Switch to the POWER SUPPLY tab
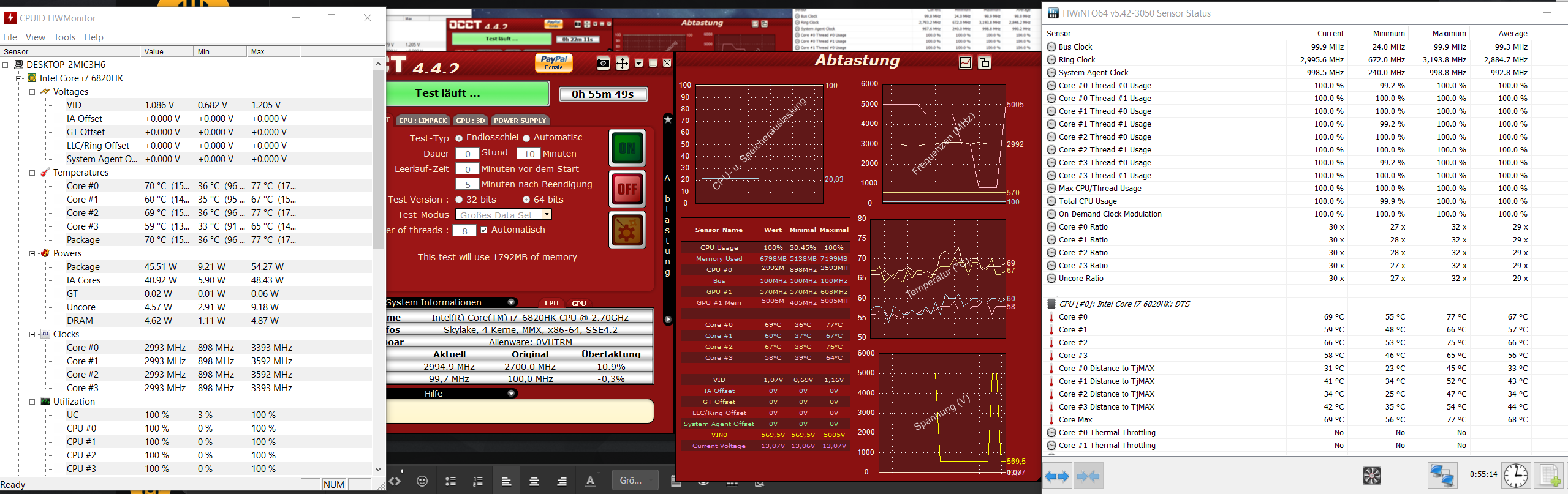This screenshot has width=1568, height=494. [x=520, y=121]
